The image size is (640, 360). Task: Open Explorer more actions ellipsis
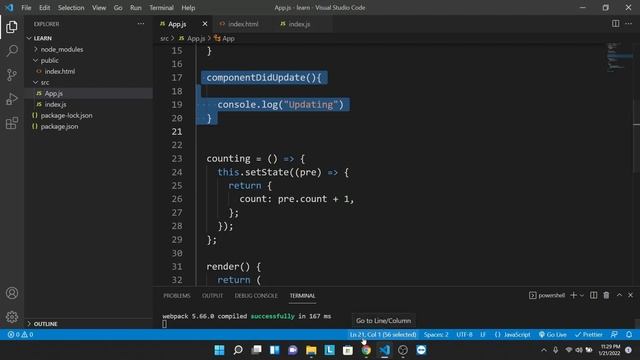pyautogui.click(x=141, y=24)
